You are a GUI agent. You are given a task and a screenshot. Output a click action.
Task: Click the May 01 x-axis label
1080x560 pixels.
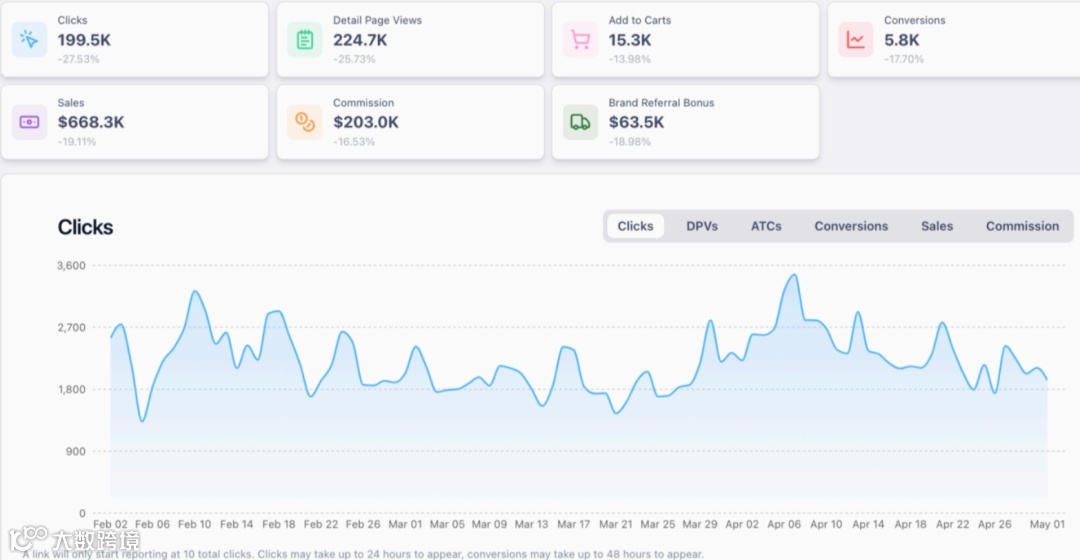coord(1047,524)
